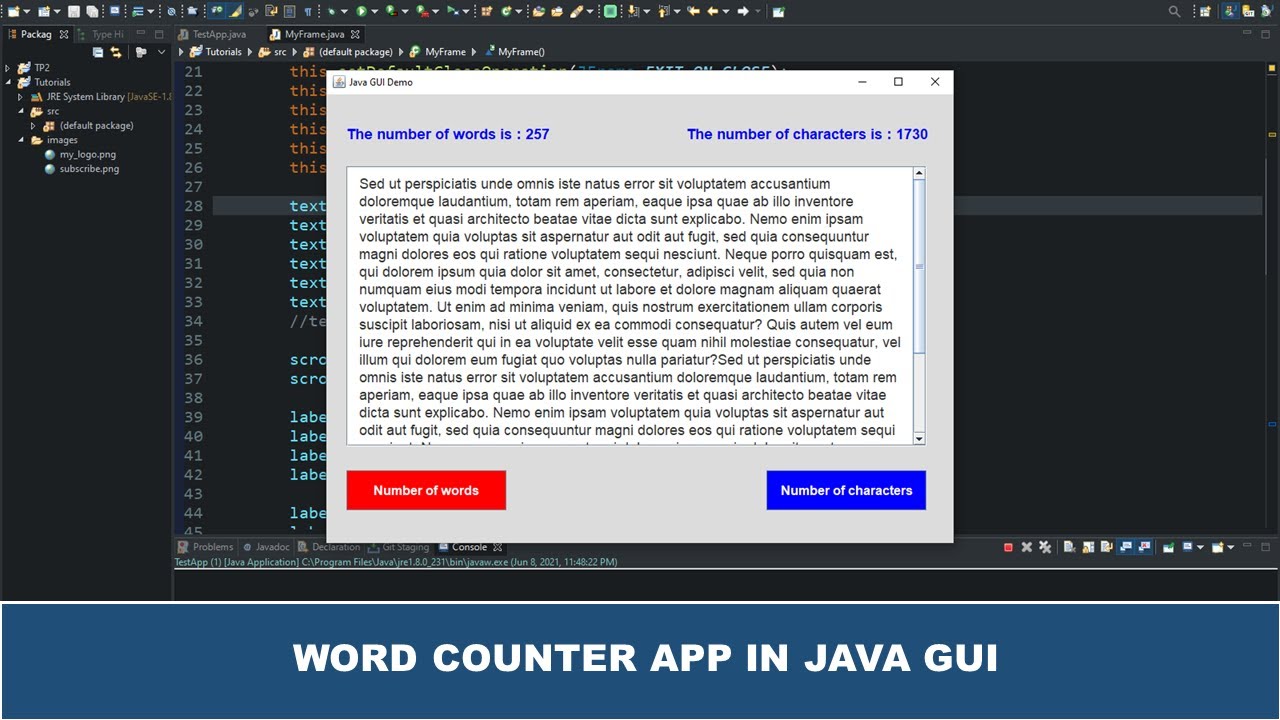Click the New file wizard icon
This screenshot has width=1280, height=720.
point(13,11)
